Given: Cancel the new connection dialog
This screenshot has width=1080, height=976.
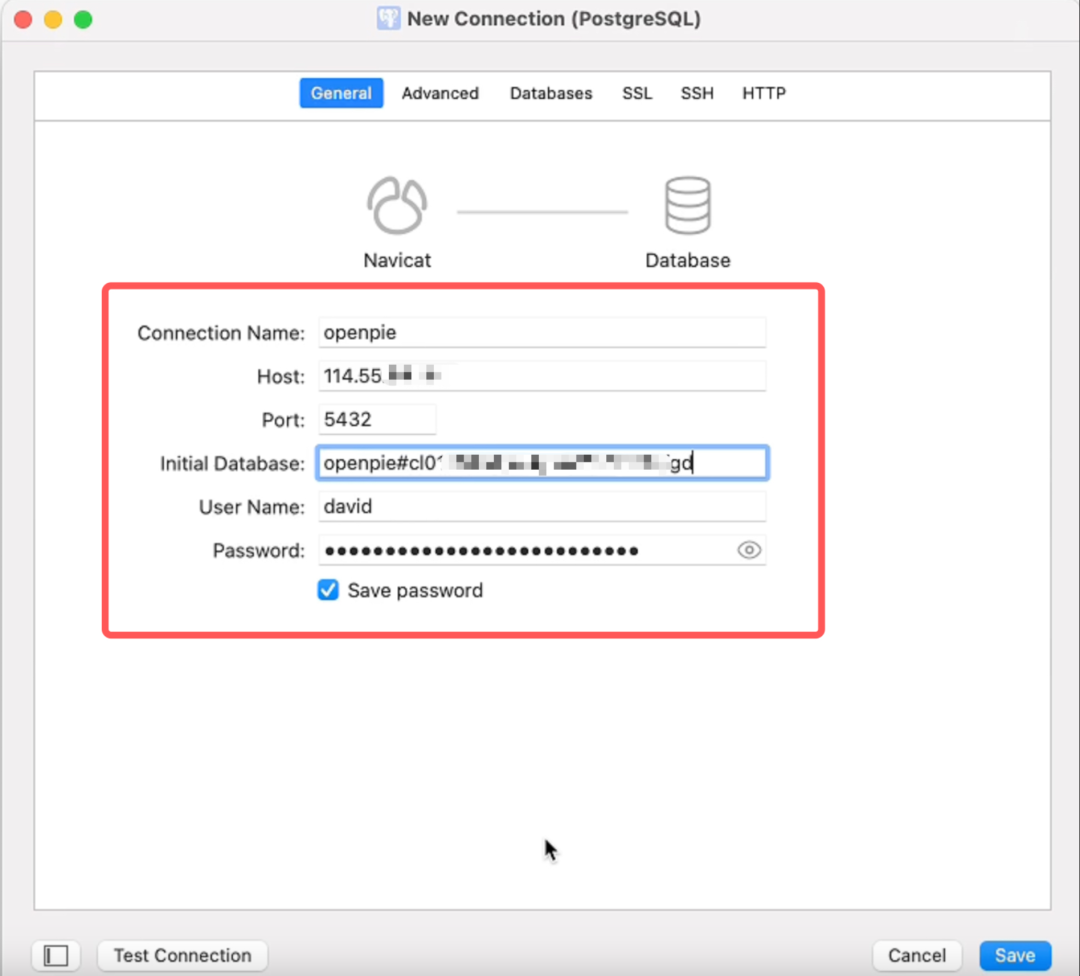Looking at the screenshot, I should pos(917,955).
